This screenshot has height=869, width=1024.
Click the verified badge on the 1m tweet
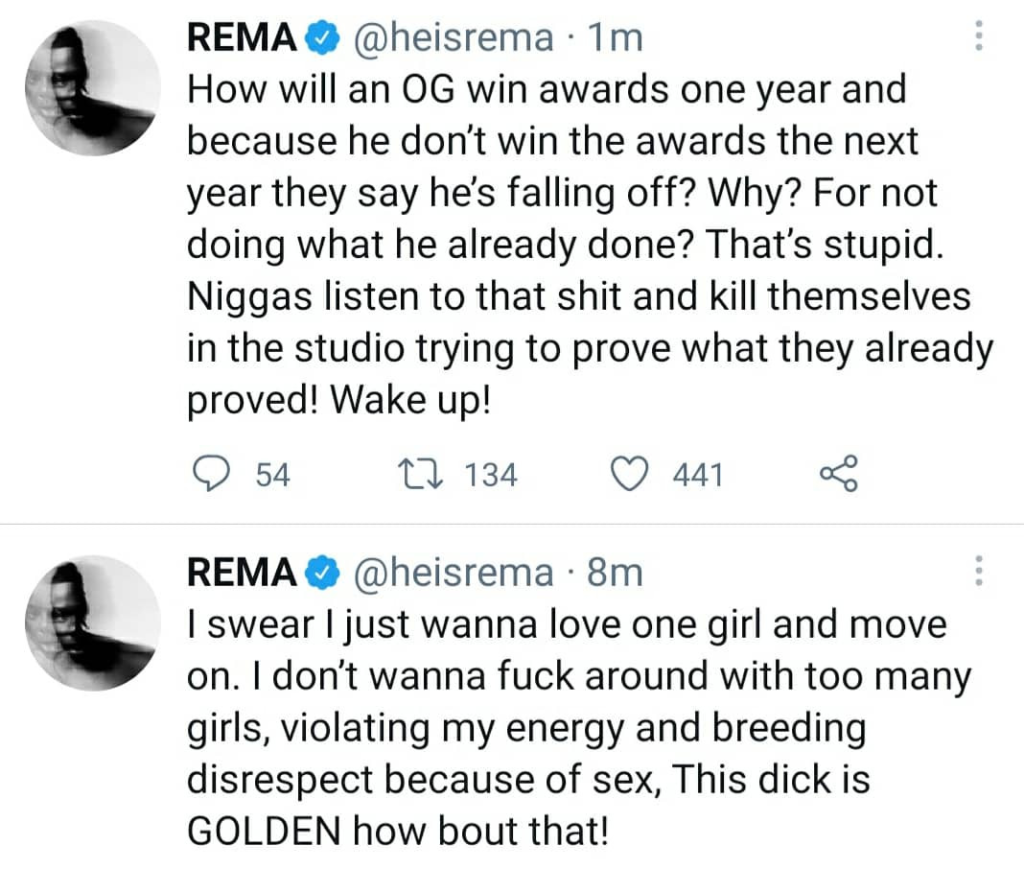point(320,40)
